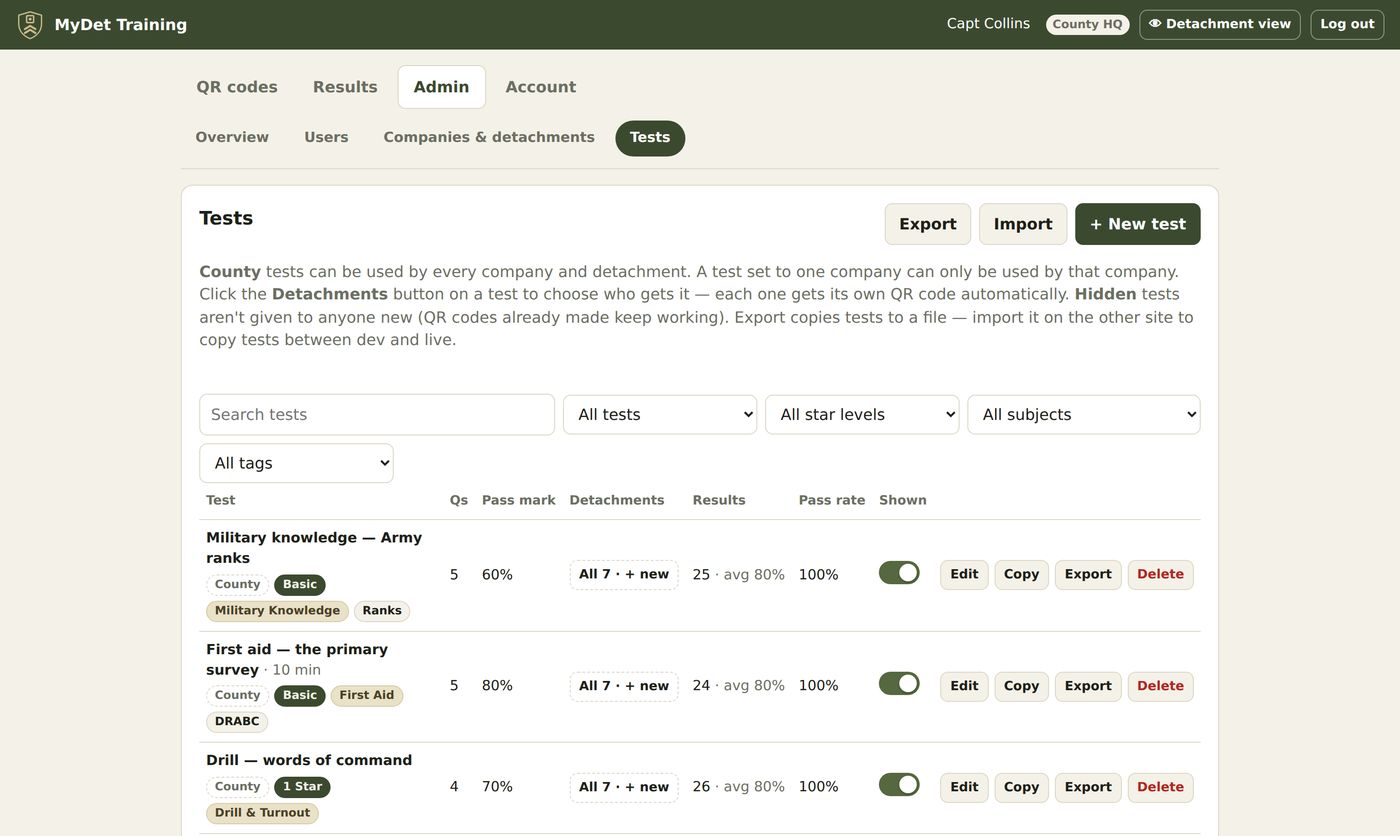The width and height of the screenshot is (1400, 836).
Task: Toggle Shown switch for Drill words of command
Action: 899,785
